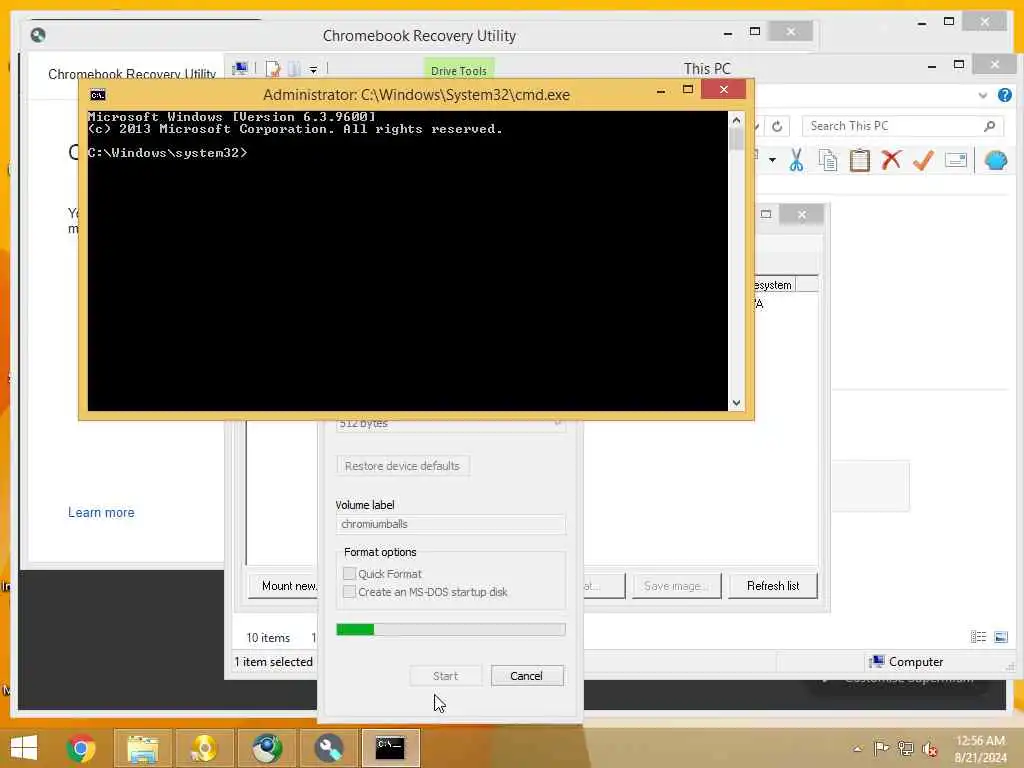Viewport: 1024px width, 768px height.
Task: Click the C:\Windows\system32> prompt line
Action: (x=168, y=153)
